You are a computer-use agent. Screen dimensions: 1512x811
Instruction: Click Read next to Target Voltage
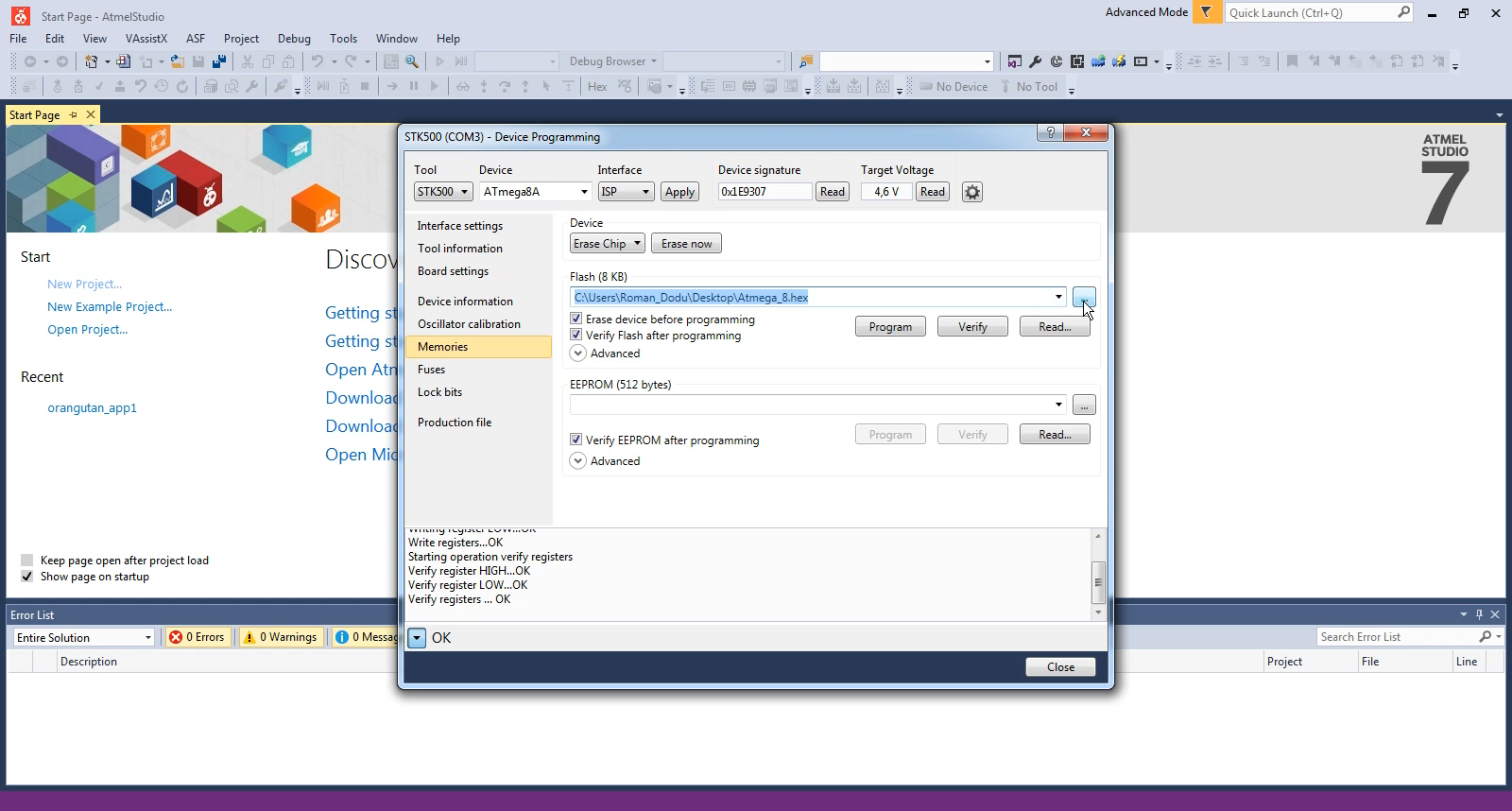pos(933,192)
